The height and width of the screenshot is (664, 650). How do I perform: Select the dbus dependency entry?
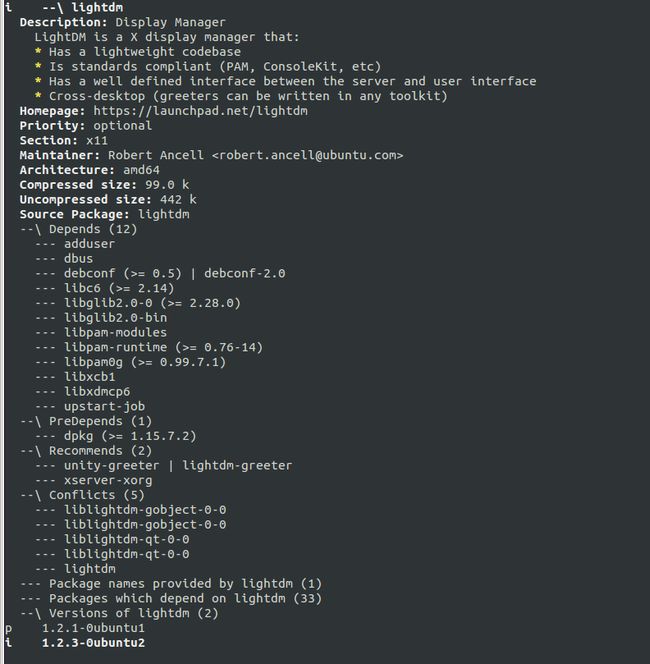(x=78, y=259)
